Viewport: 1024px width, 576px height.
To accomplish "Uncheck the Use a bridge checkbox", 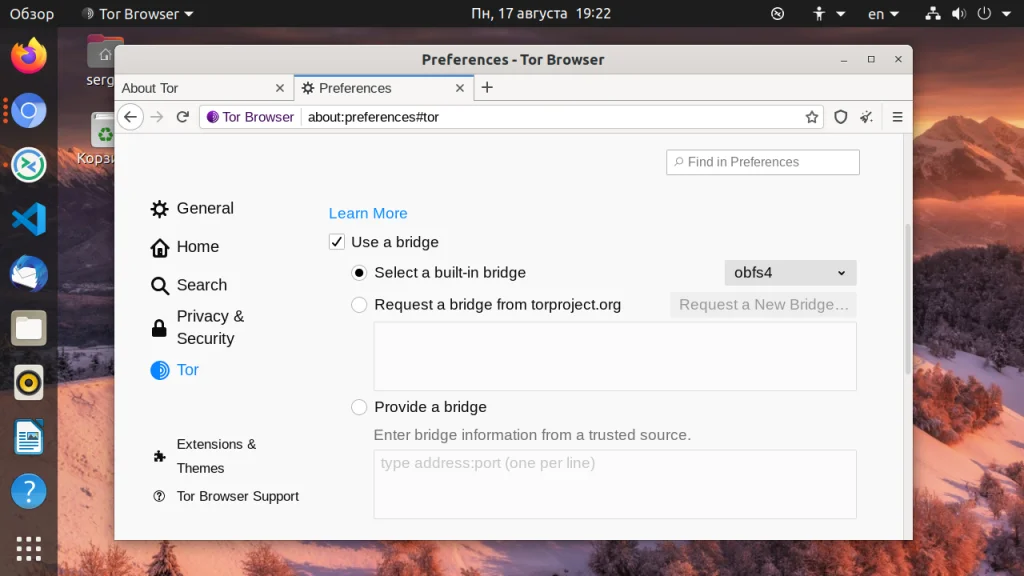I will point(337,242).
